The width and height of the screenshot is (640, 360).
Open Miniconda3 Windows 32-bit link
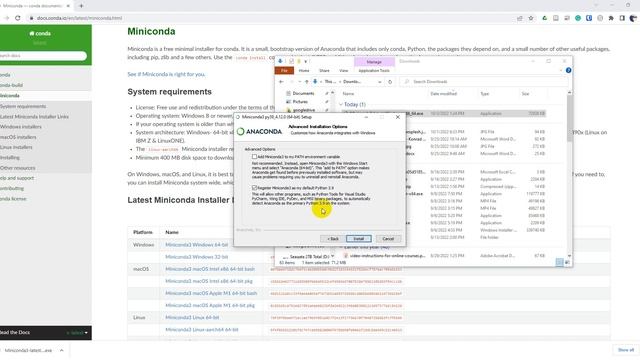tap(196, 257)
